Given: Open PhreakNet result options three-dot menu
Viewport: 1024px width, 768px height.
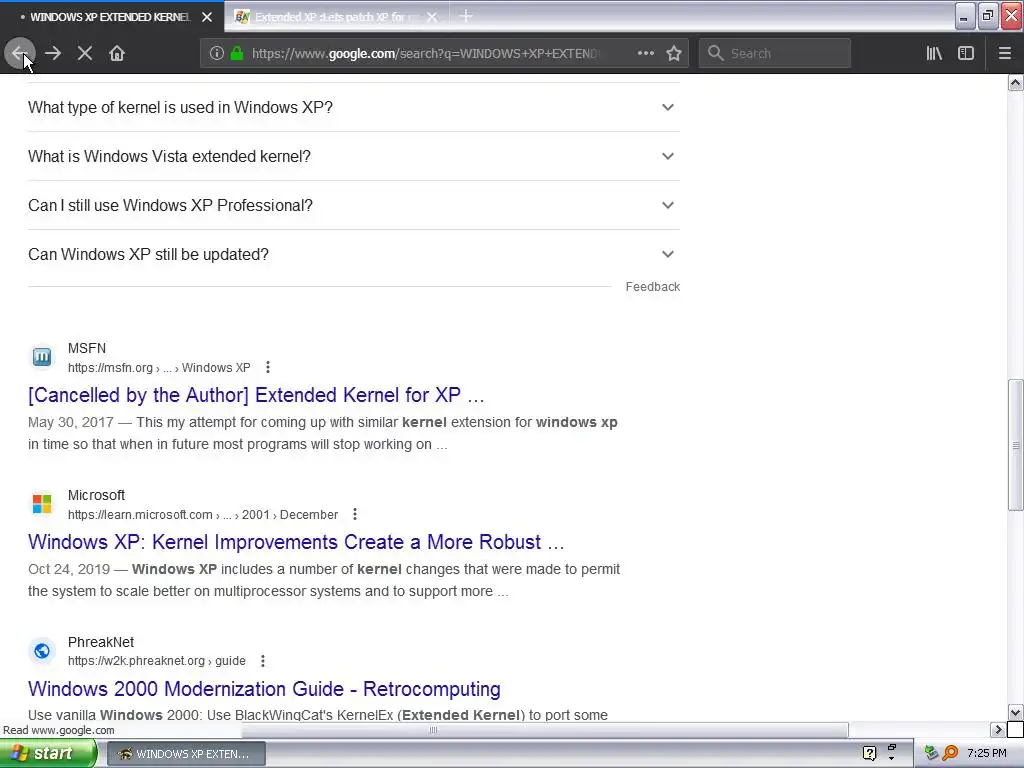Looking at the screenshot, I should [x=263, y=661].
